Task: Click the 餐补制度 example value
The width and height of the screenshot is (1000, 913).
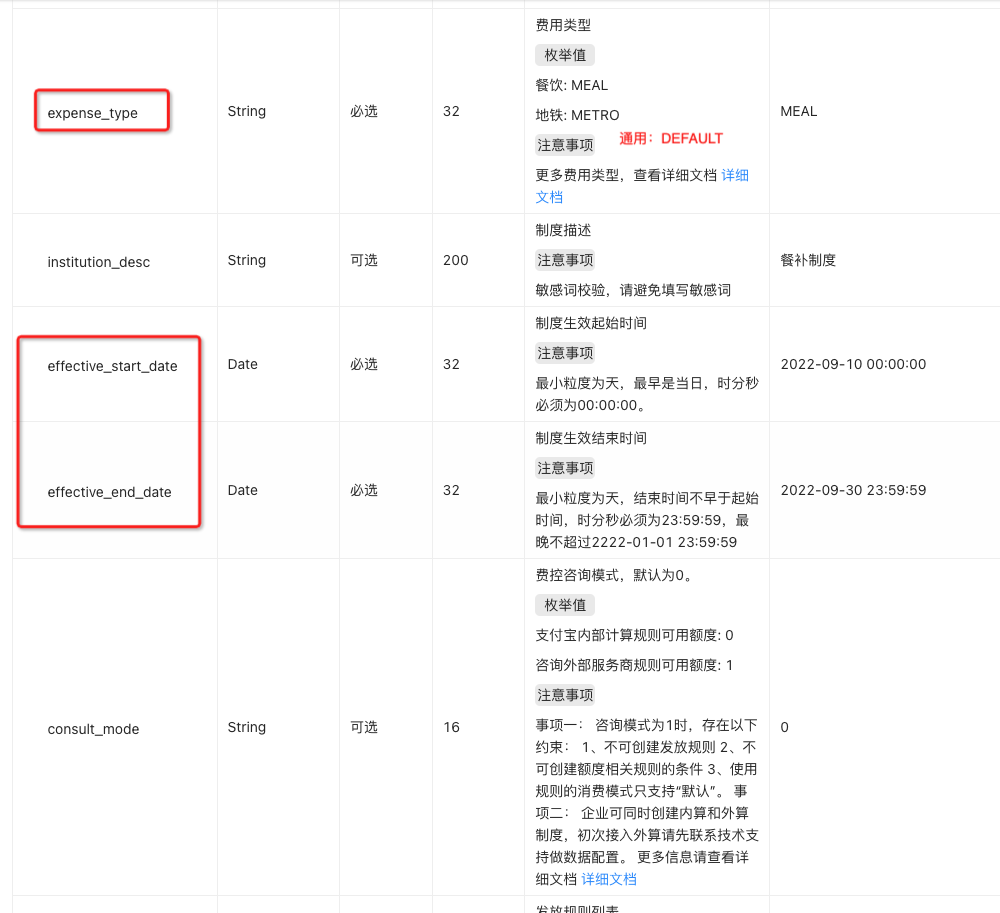Action: (x=808, y=260)
